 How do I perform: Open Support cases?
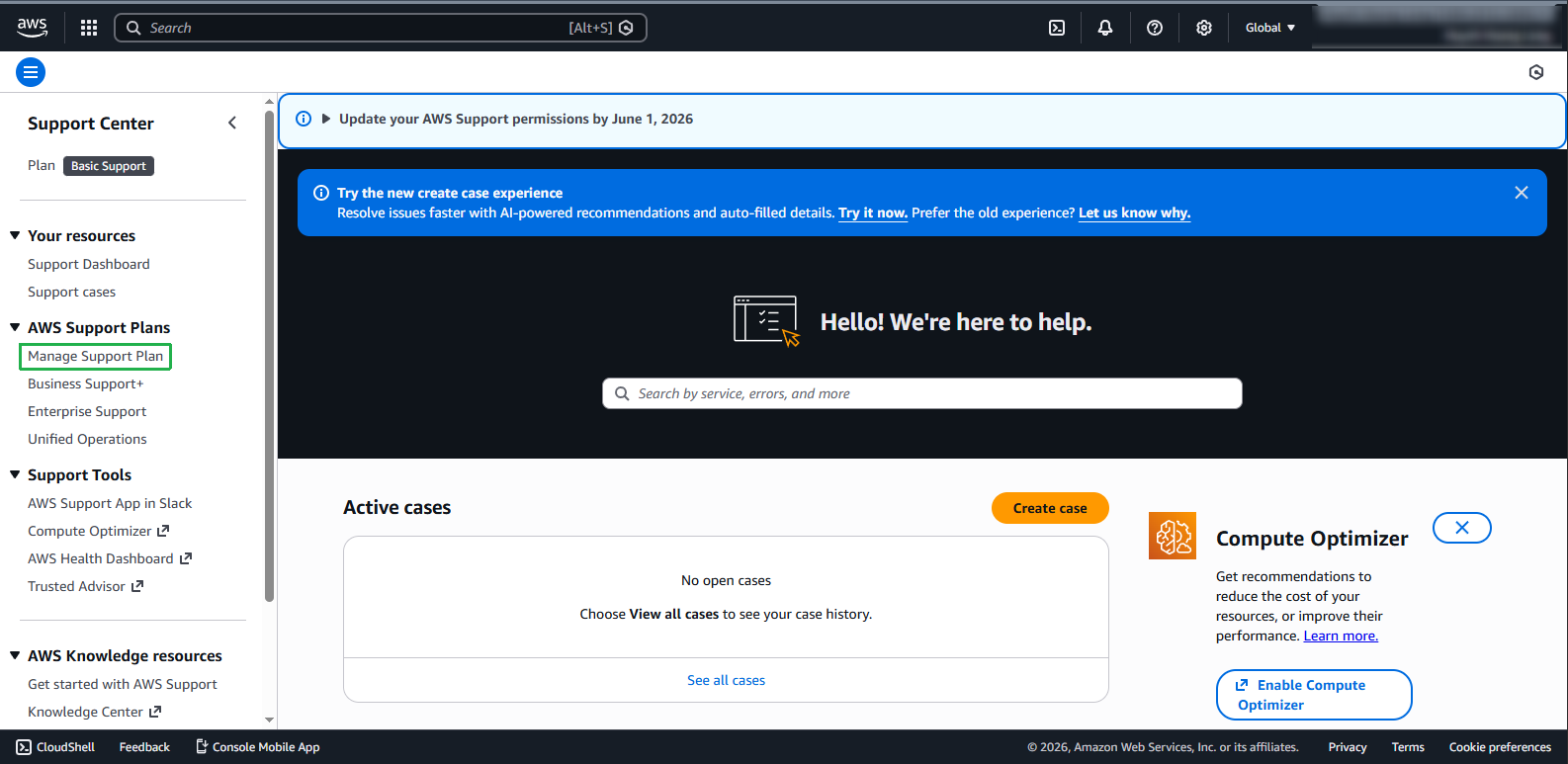click(71, 292)
